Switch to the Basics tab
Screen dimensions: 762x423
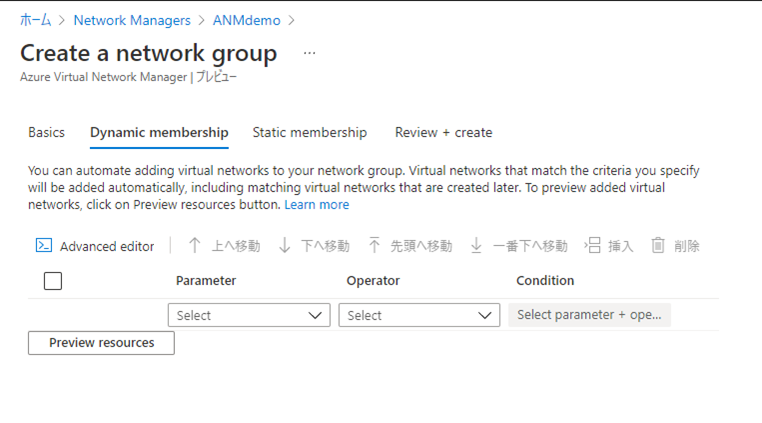46,132
